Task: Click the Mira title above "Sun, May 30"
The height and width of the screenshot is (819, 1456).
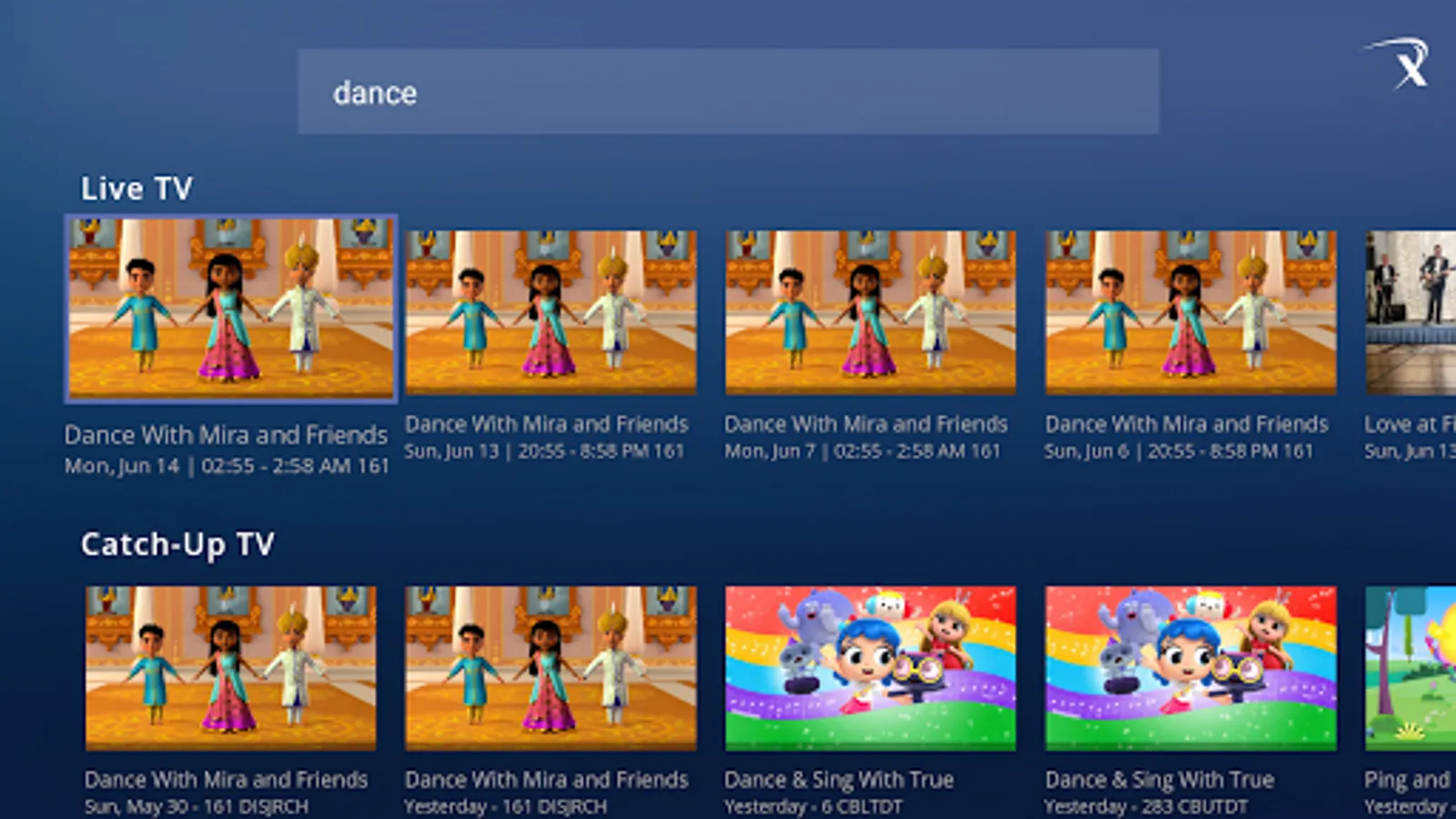Action: click(227, 780)
